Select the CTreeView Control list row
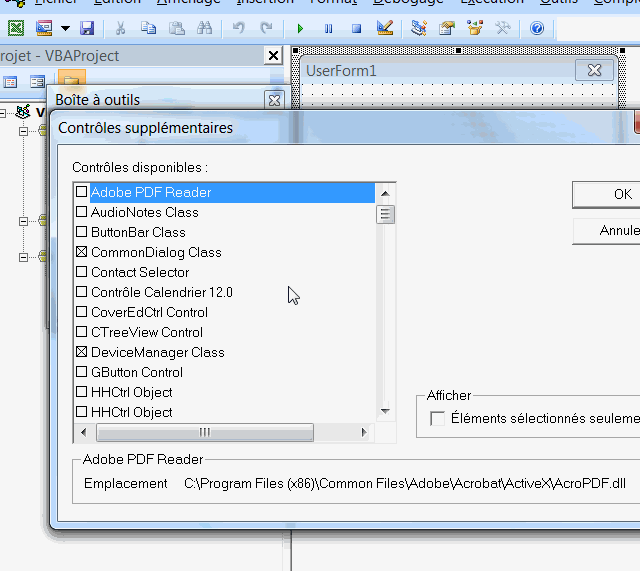Viewport: 640px width, 571px height. (x=224, y=332)
